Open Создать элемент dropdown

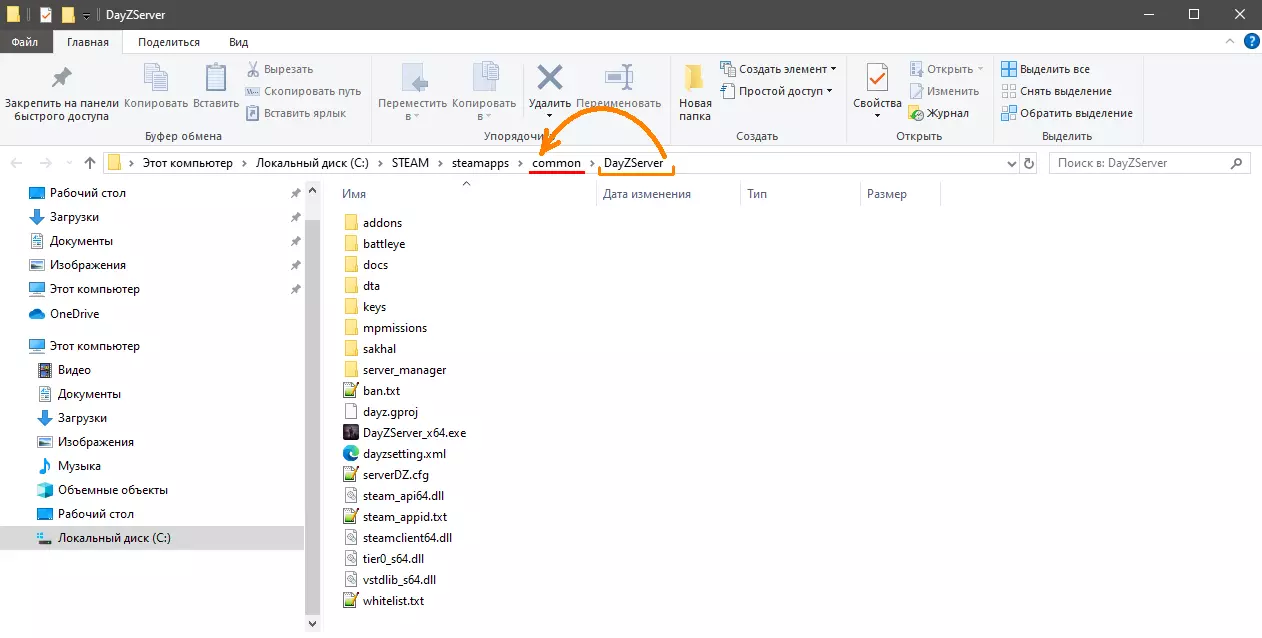click(778, 69)
